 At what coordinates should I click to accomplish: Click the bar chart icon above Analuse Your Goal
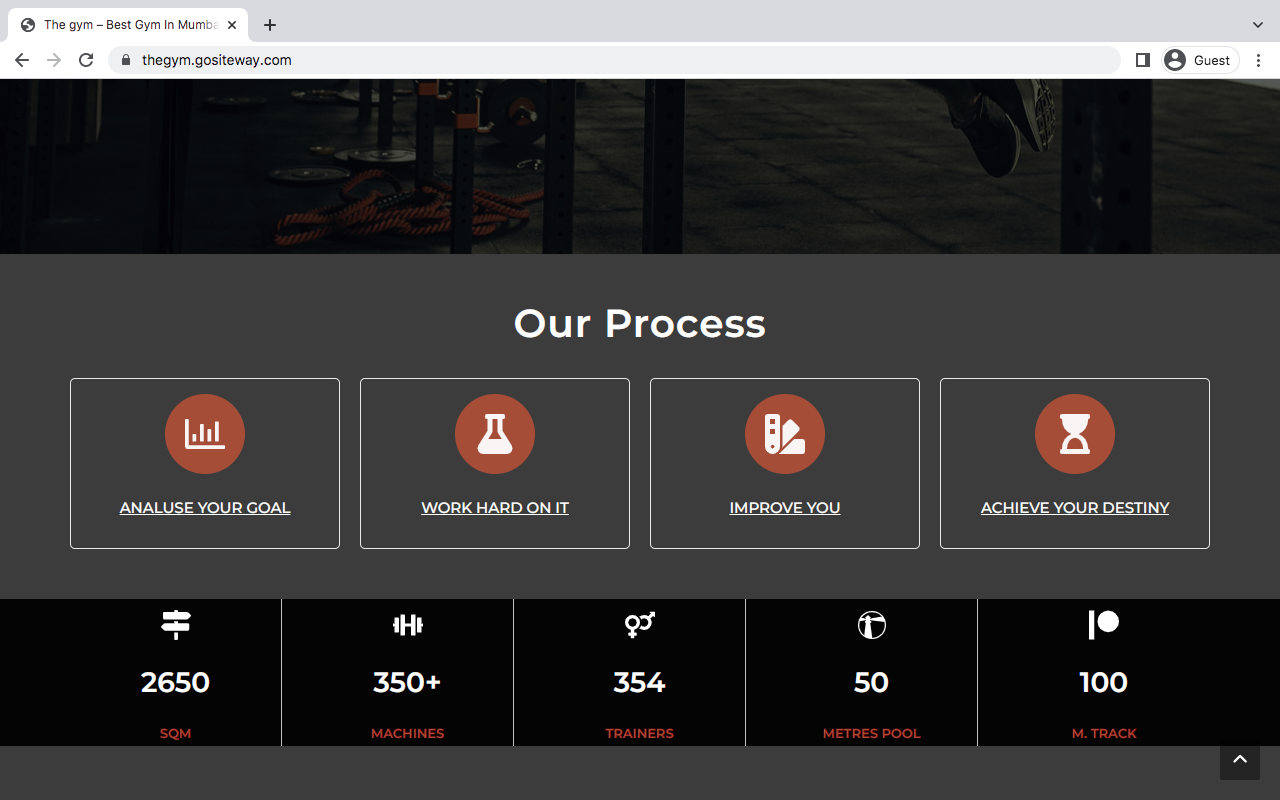(205, 434)
